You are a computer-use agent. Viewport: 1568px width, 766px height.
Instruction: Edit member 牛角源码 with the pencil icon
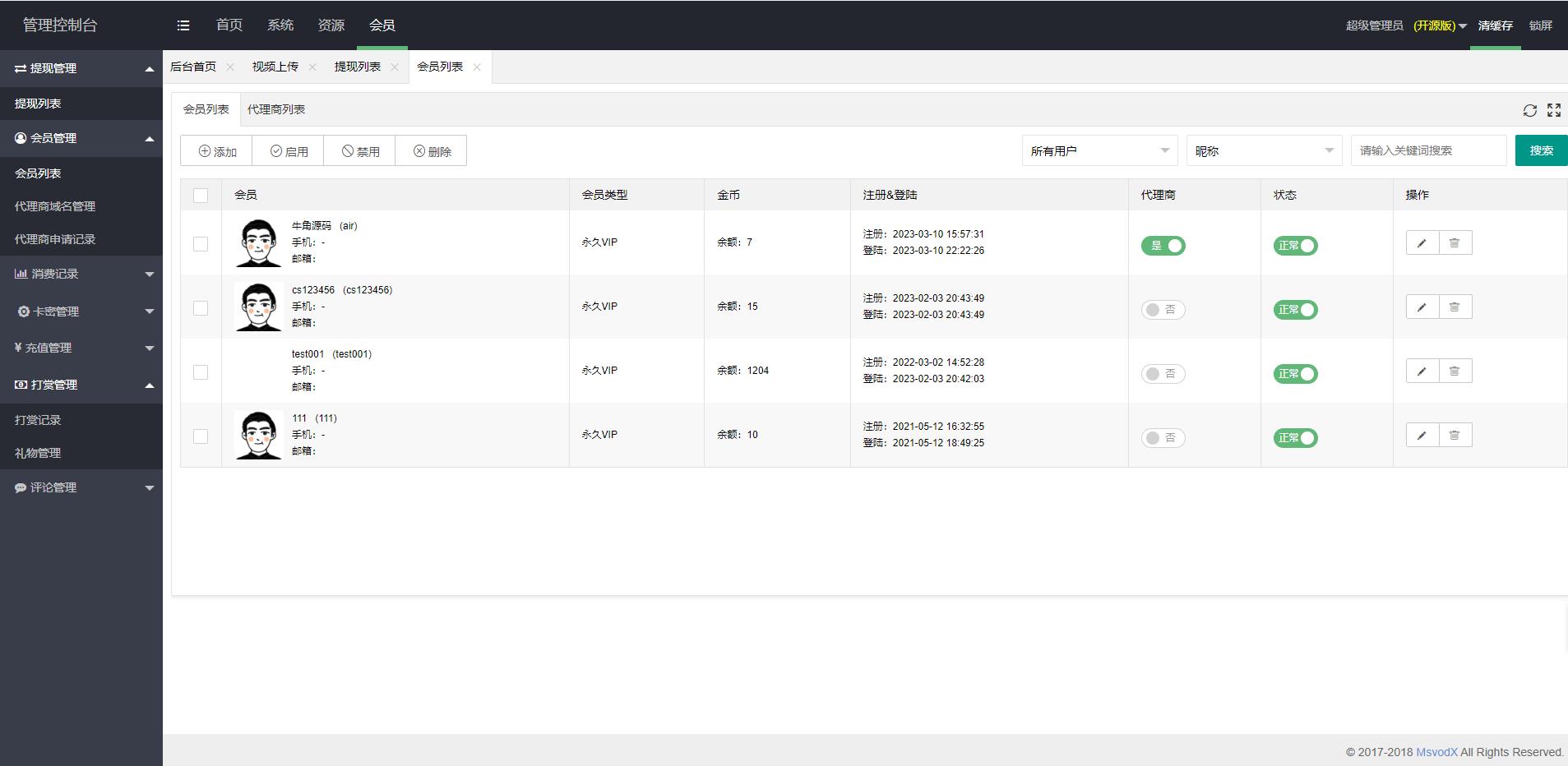coord(1422,243)
